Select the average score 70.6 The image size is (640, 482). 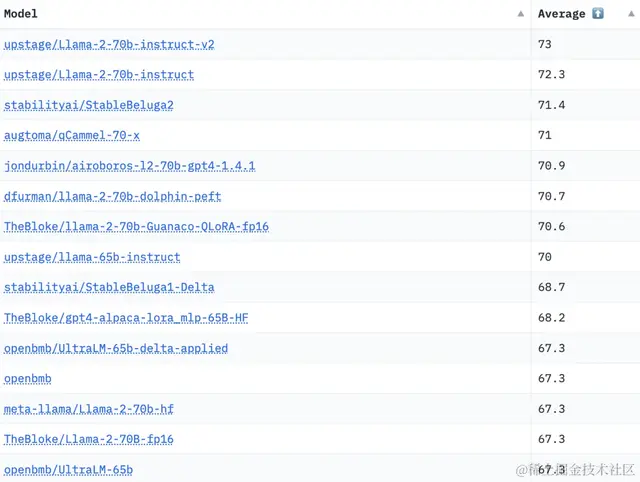tap(551, 227)
